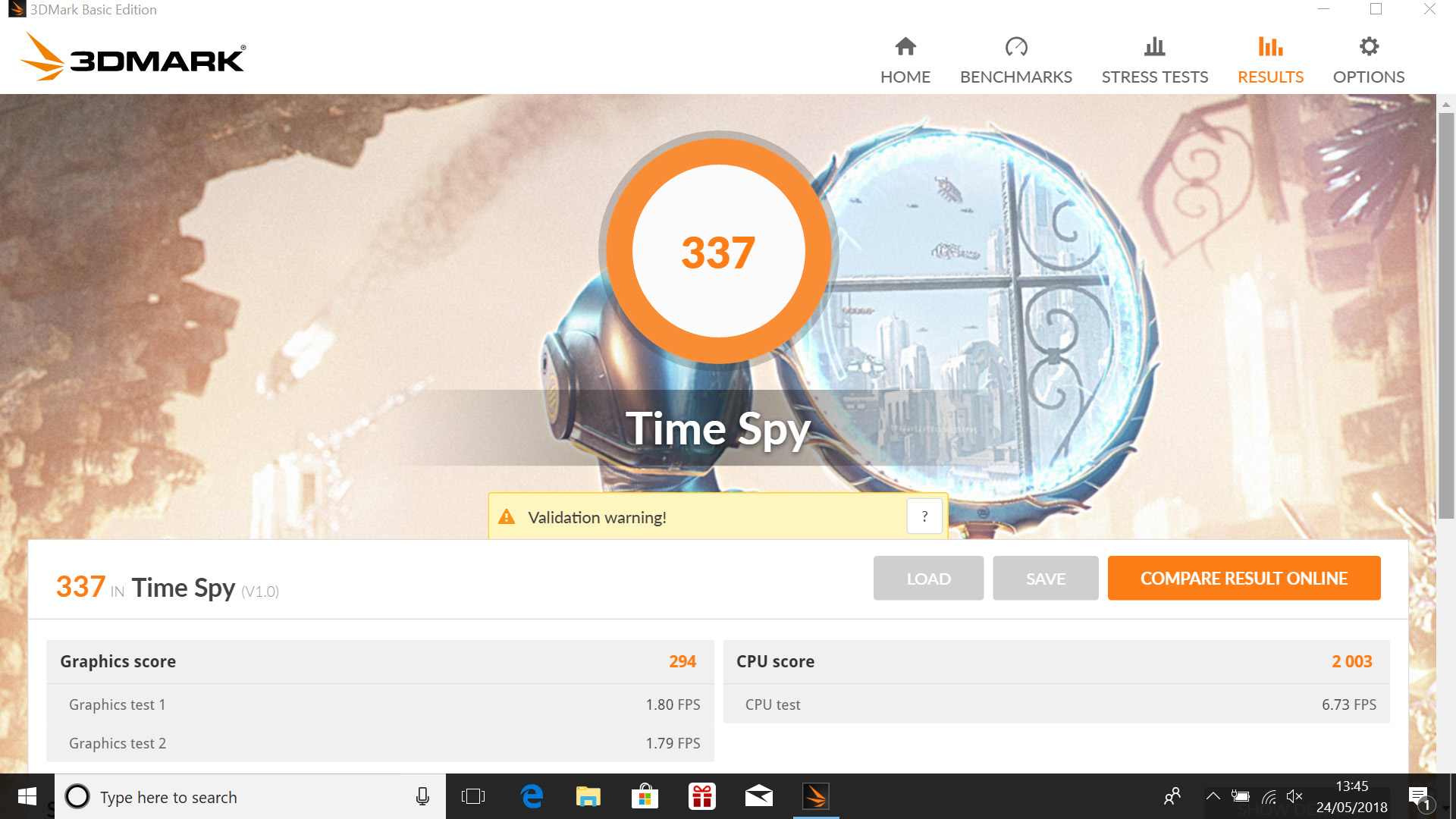Screen dimensions: 1456x819
Task: Open the Task View taskbar icon
Action: pyautogui.click(x=472, y=796)
